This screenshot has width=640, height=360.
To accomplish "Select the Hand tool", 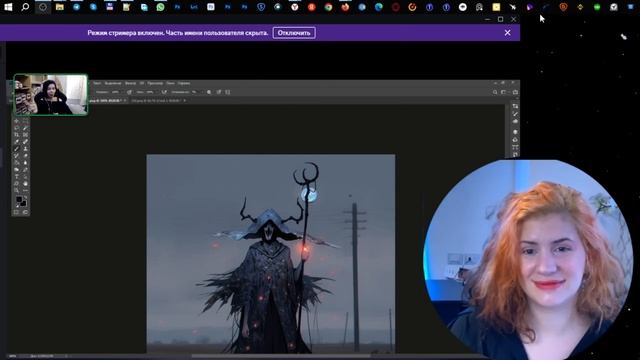I will (x=25, y=184).
